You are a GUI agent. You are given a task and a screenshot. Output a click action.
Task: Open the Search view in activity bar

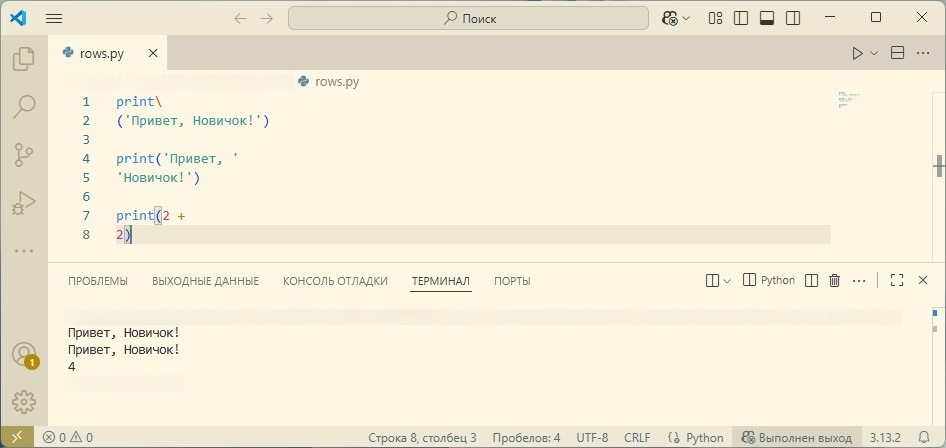tap(24, 106)
